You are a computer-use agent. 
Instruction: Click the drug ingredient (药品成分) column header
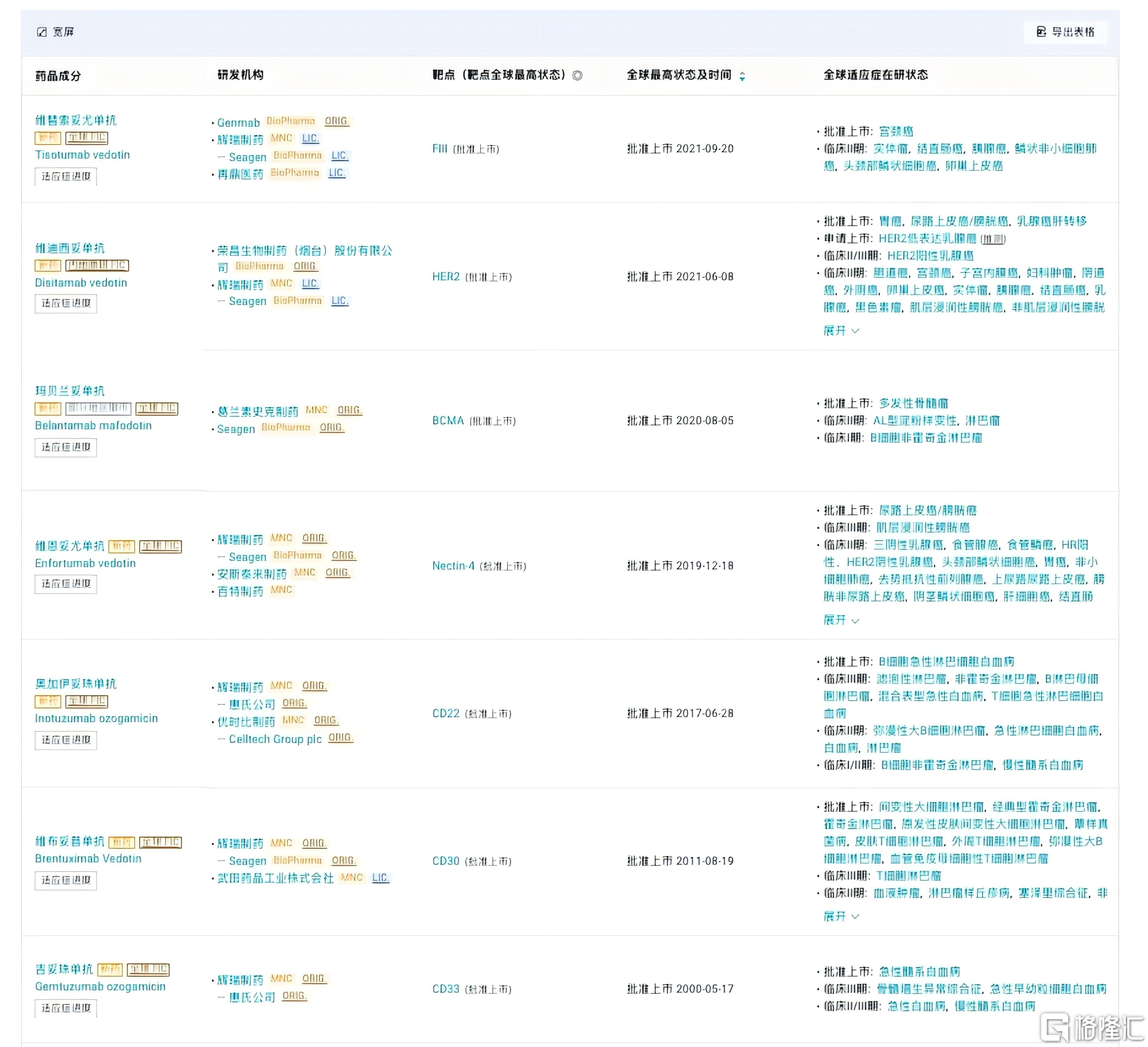(58, 76)
